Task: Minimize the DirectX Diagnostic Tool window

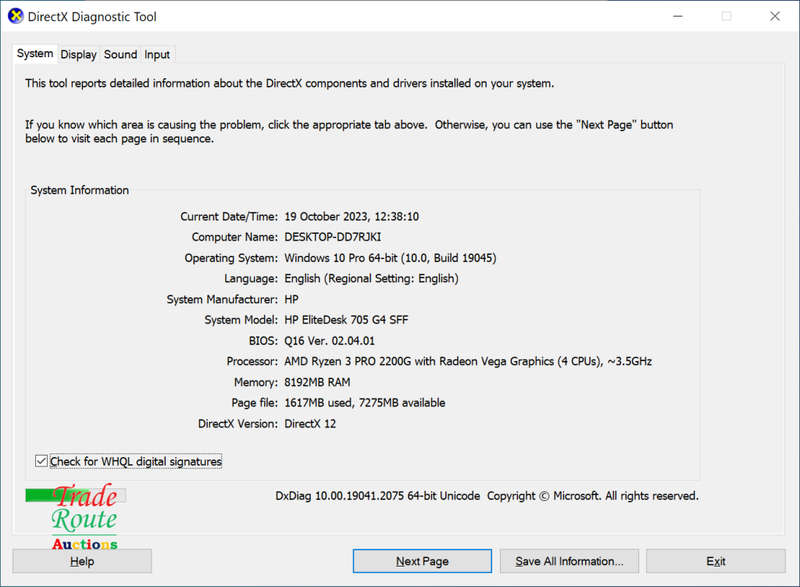Action: (x=678, y=16)
